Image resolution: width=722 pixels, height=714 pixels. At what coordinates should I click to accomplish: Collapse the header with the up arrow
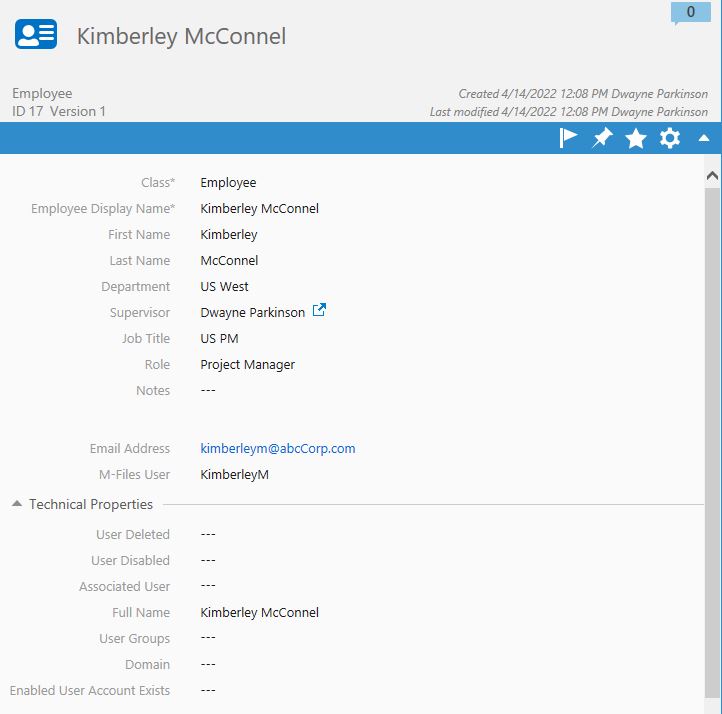(x=704, y=139)
